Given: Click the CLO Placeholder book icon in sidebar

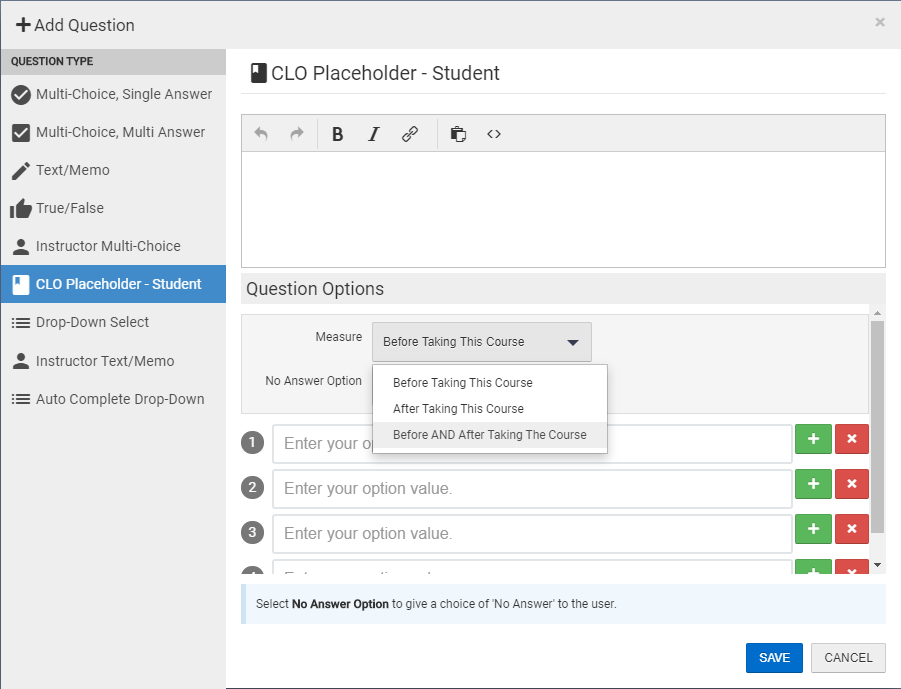Looking at the screenshot, I should (21, 284).
